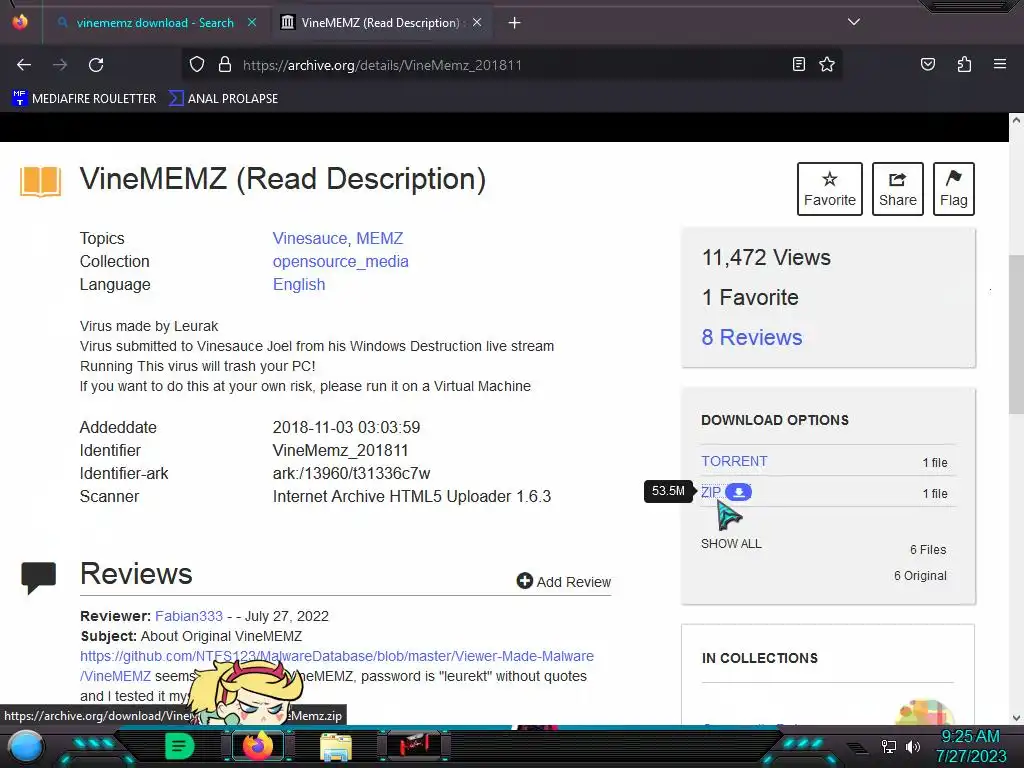
Task: Open the second bookmarks toolbar item
Action: tap(223, 99)
